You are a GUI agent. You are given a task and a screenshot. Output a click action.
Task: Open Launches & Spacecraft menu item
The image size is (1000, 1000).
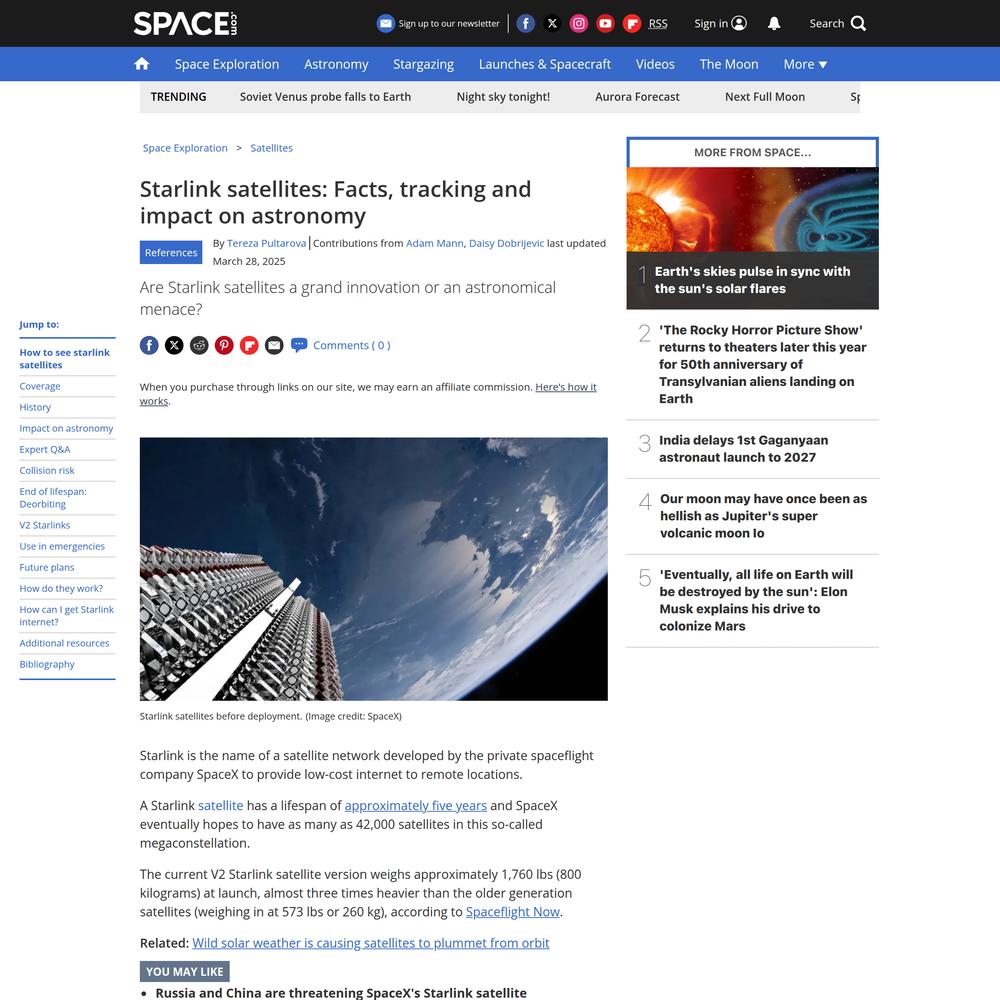[545, 64]
